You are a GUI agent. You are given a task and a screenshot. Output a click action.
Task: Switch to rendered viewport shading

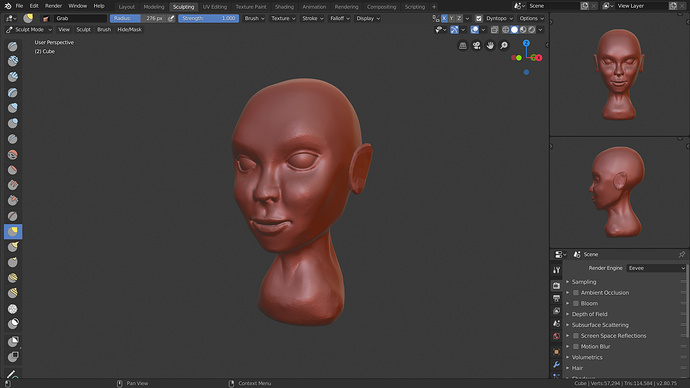click(532, 30)
